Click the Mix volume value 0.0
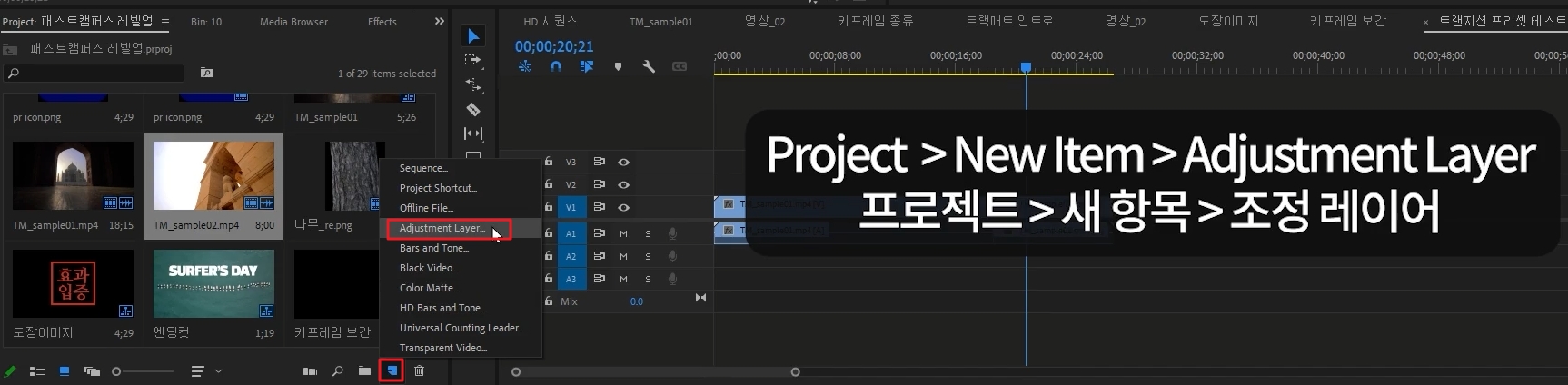The image size is (1568, 385). 637,301
